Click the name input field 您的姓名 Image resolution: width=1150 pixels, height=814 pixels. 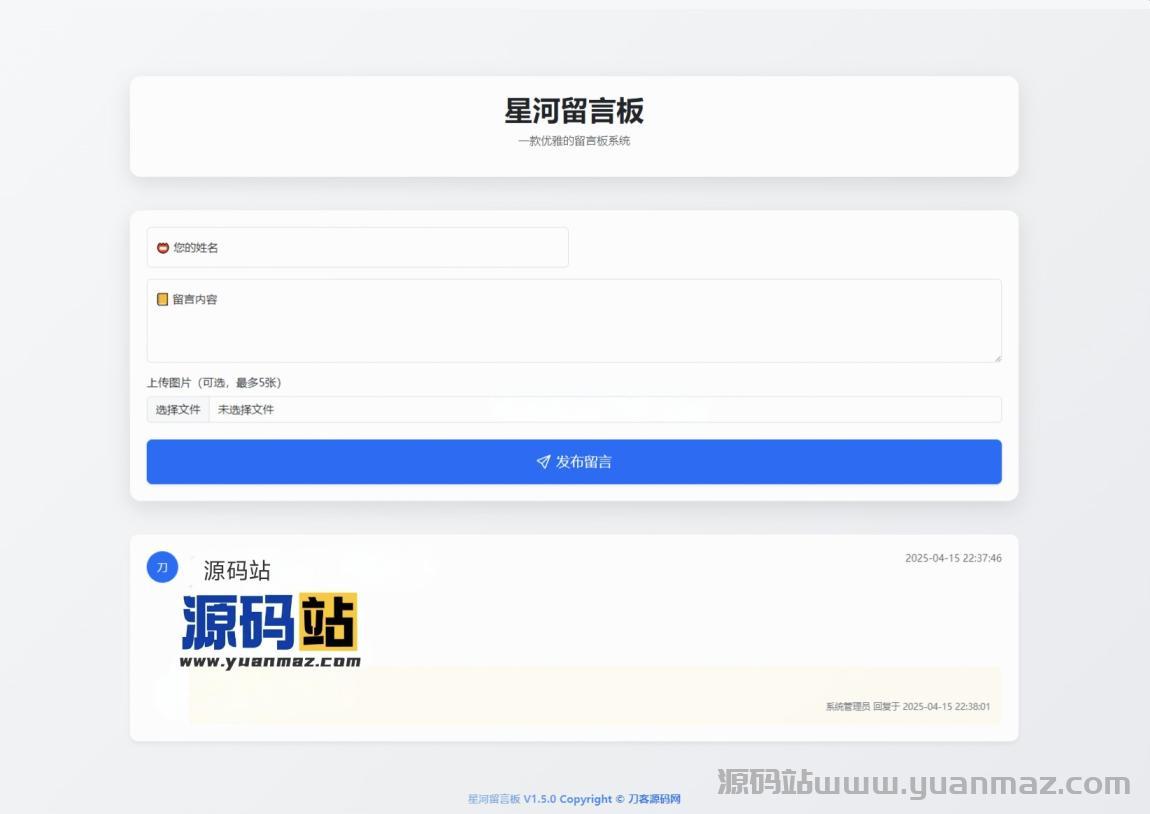point(357,247)
